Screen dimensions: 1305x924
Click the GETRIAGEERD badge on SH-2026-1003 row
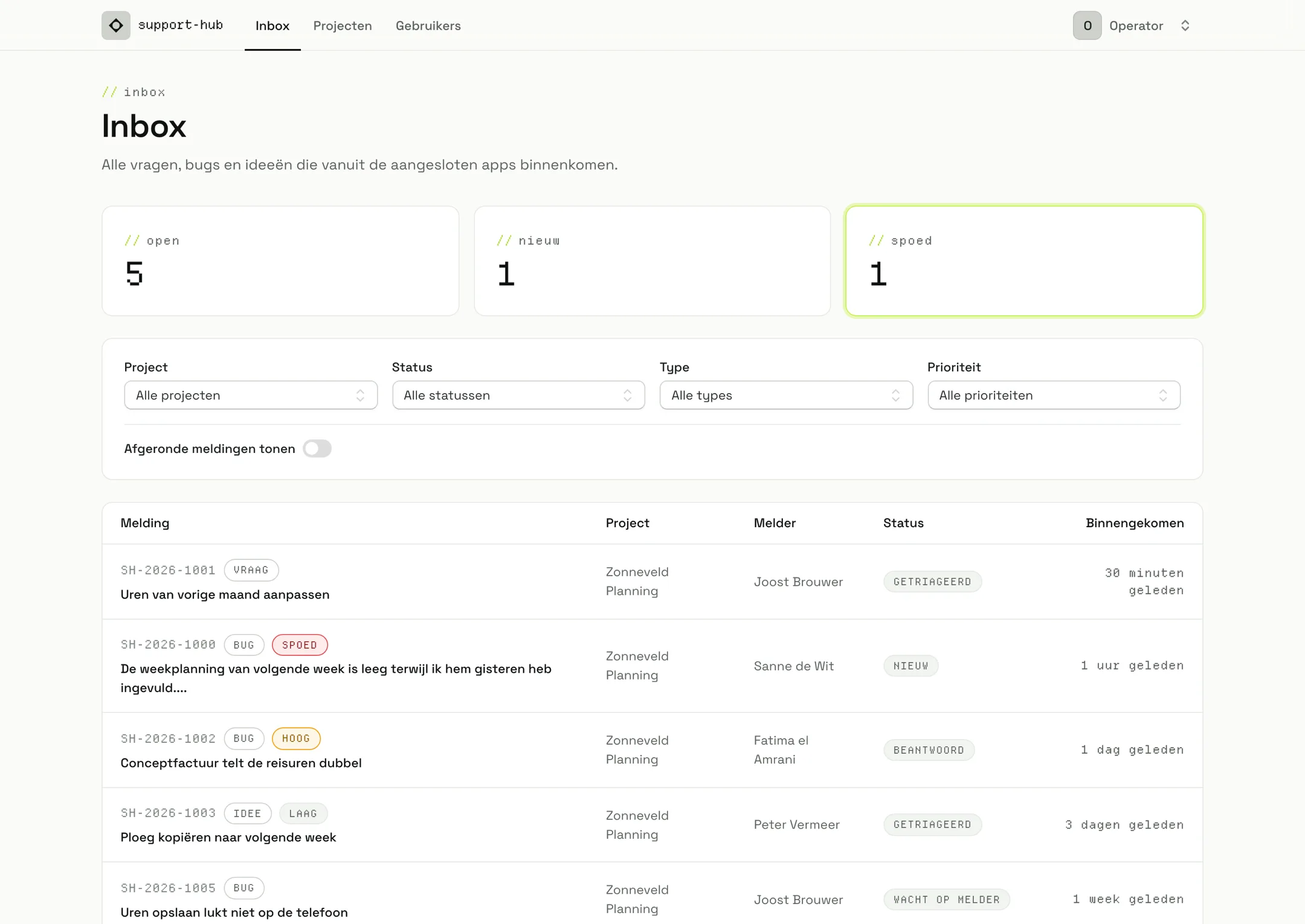[x=932, y=825]
